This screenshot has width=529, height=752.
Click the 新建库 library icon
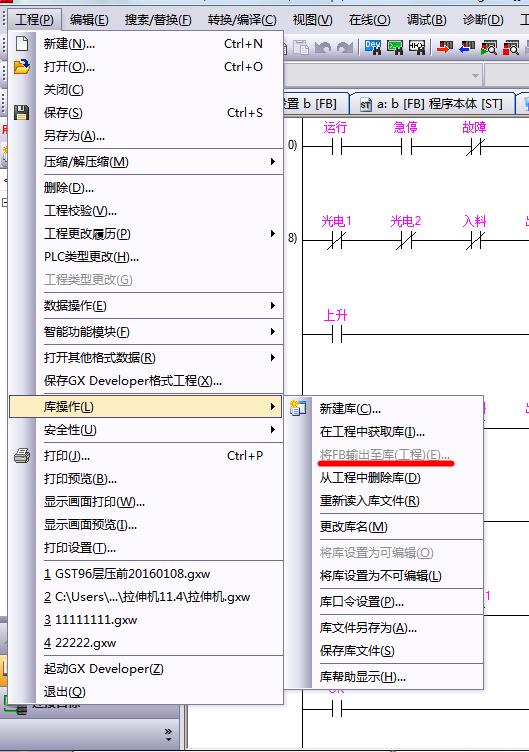298,408
